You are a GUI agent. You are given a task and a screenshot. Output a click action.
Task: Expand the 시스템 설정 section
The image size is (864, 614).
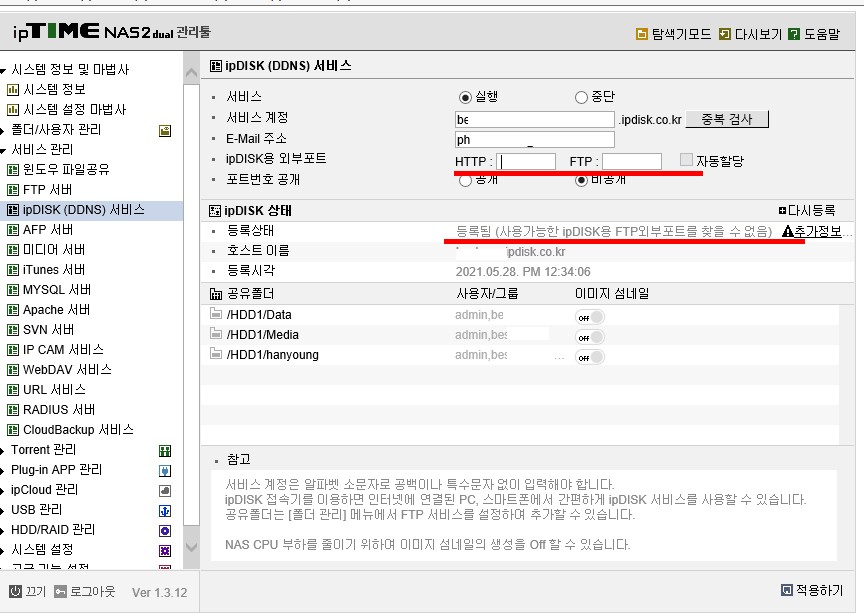(3, 550)
